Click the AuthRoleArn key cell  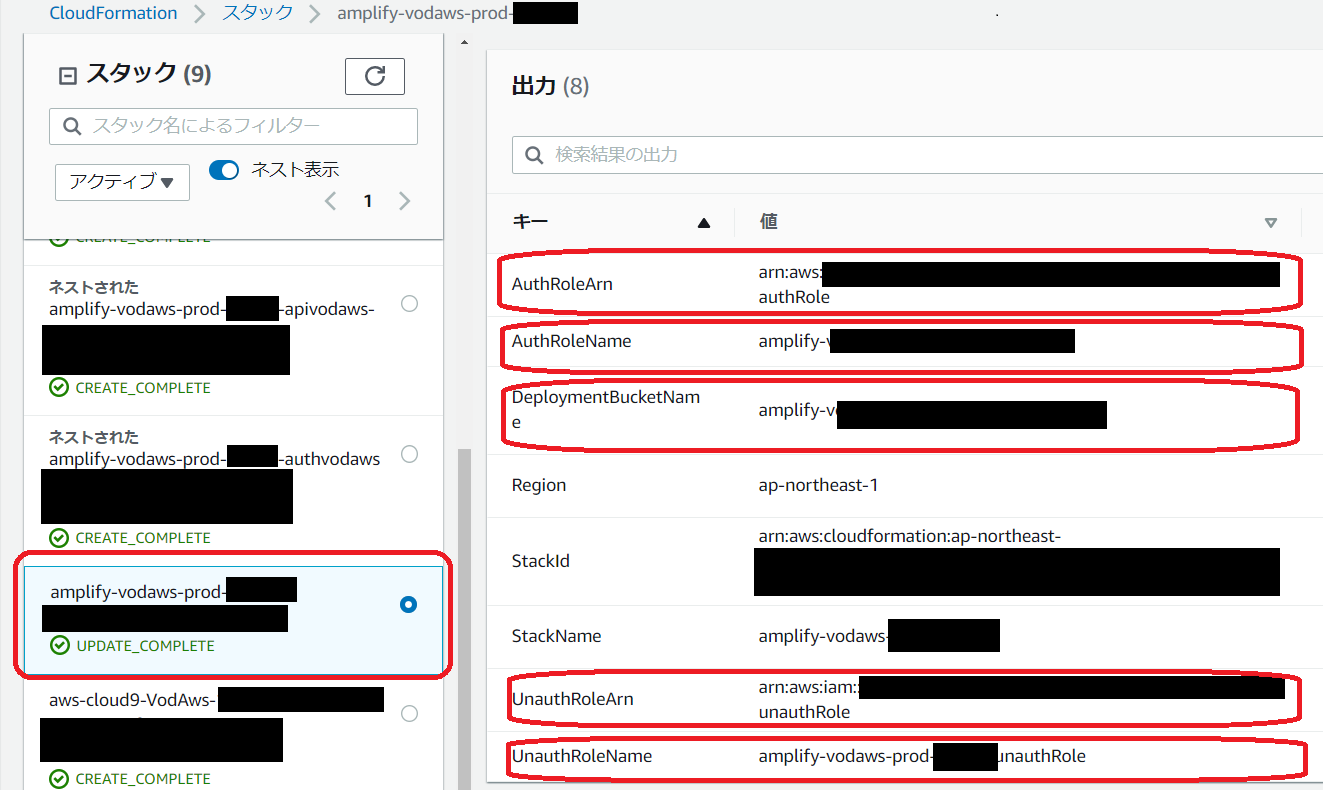[562, 284]
